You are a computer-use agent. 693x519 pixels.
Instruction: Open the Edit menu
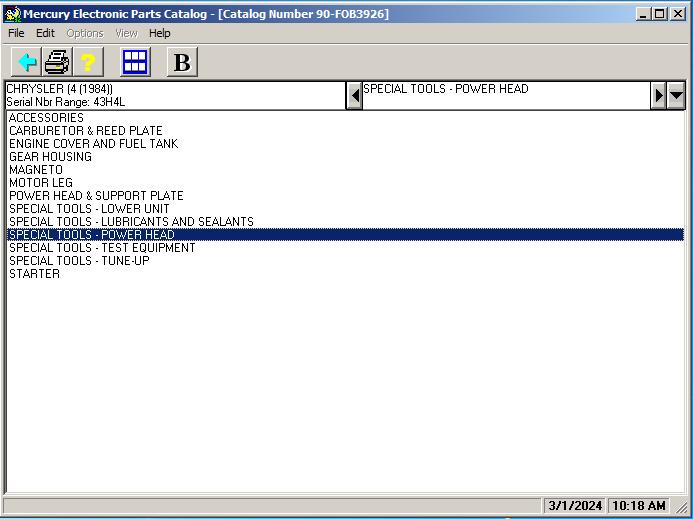(x=45, y=33)
